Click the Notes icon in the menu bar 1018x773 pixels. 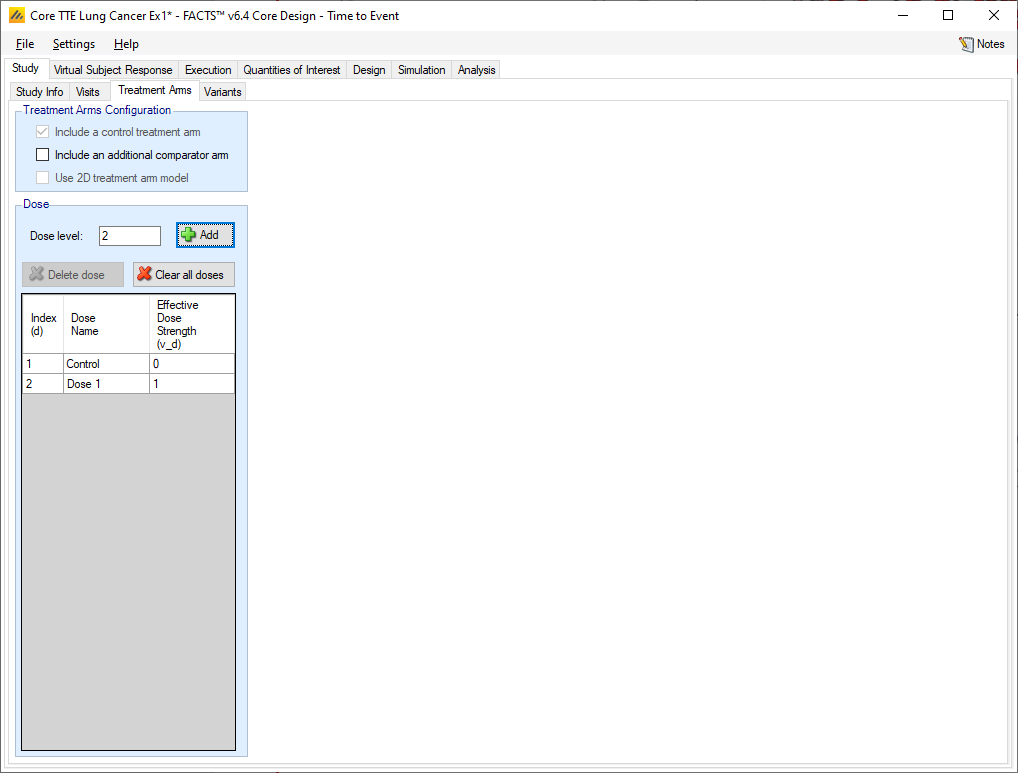coord(967,44)
